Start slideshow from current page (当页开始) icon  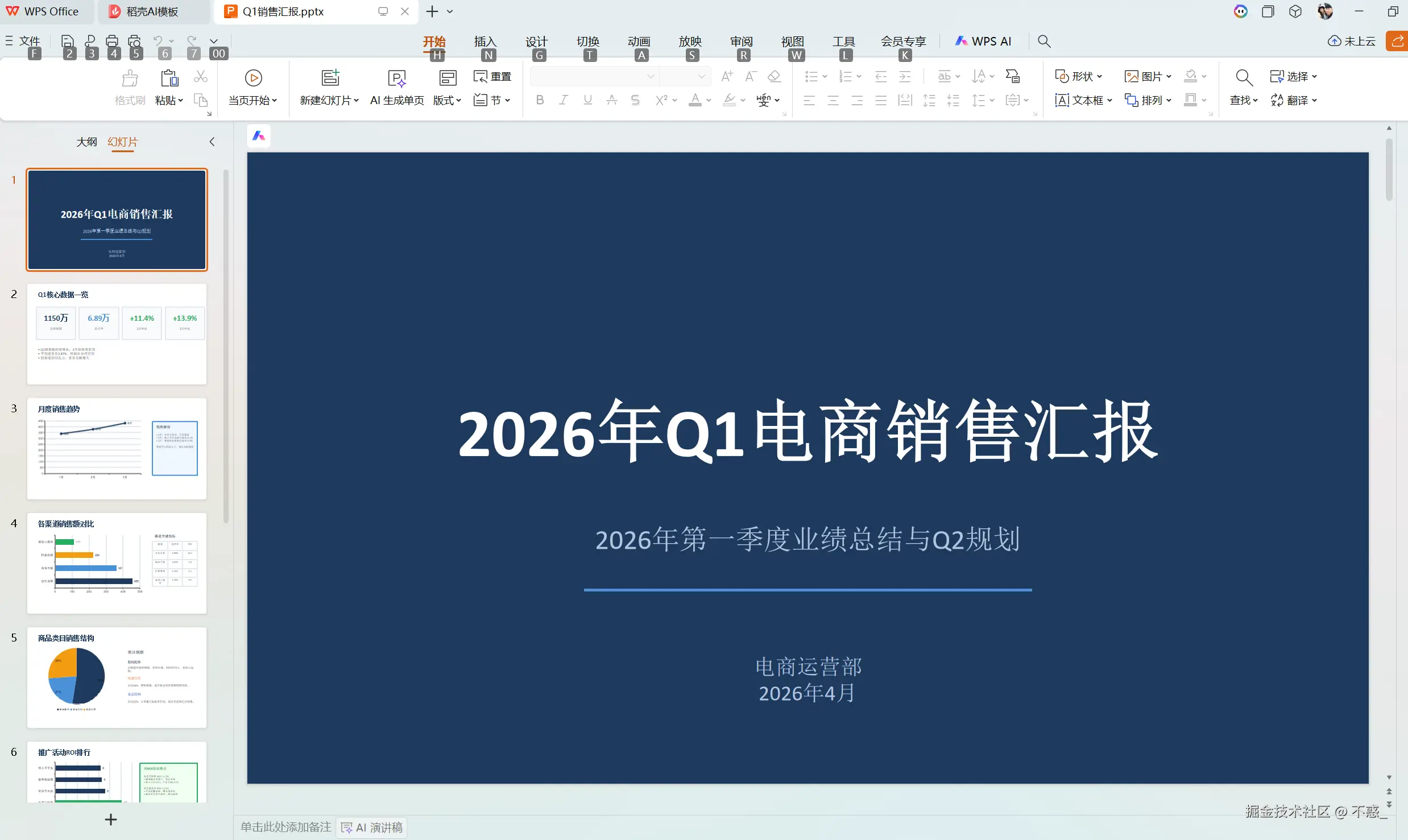point(253,78)
